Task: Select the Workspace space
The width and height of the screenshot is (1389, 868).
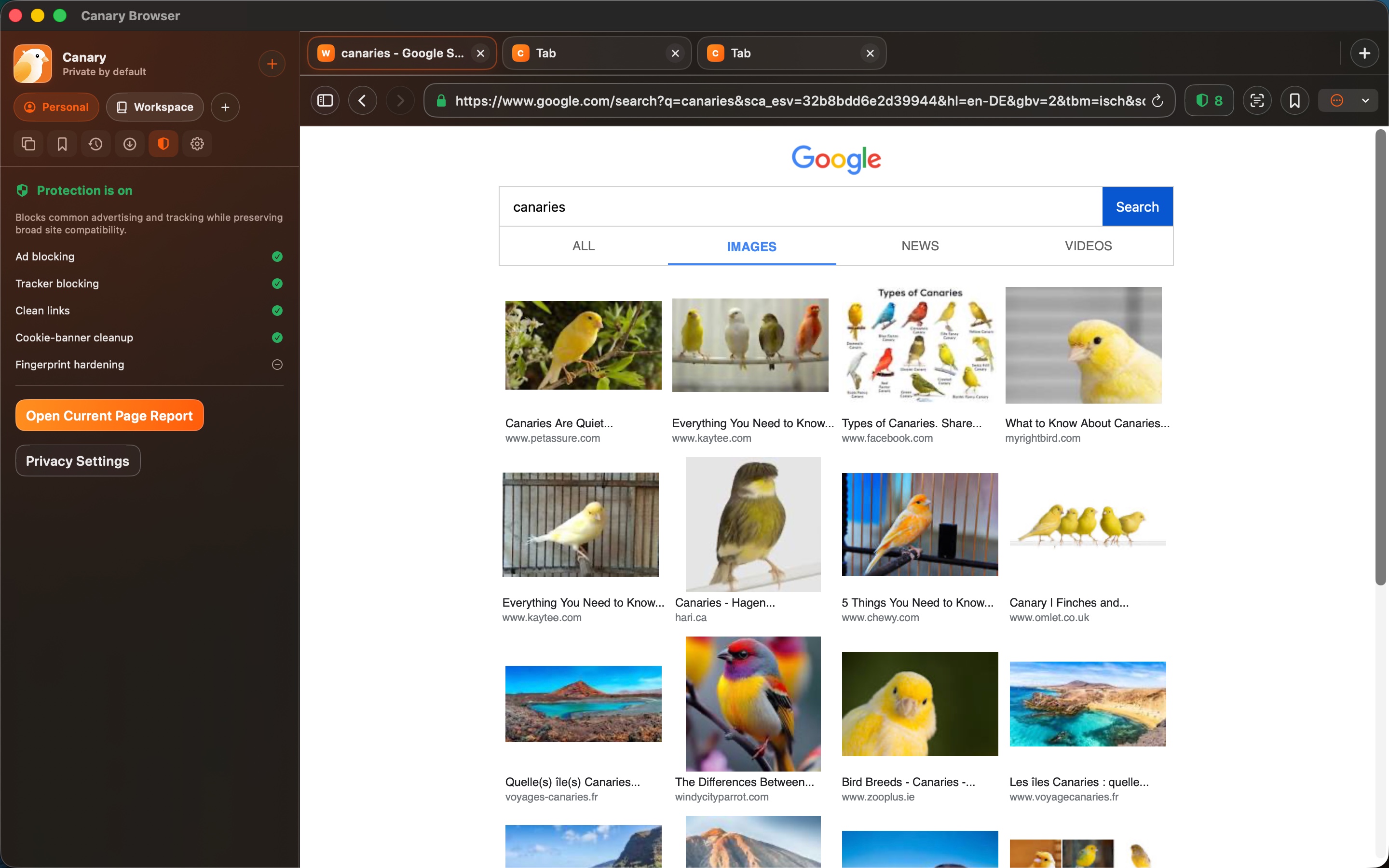Action: pos(154,108)
